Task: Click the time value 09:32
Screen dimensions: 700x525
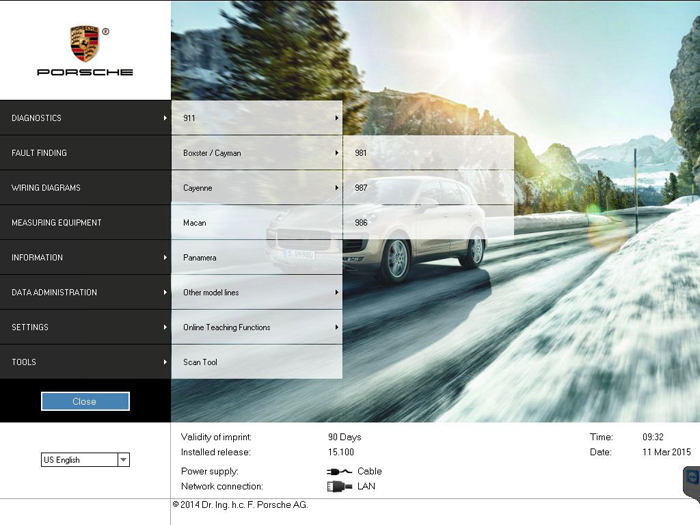Action: click(x=653, y=437)
